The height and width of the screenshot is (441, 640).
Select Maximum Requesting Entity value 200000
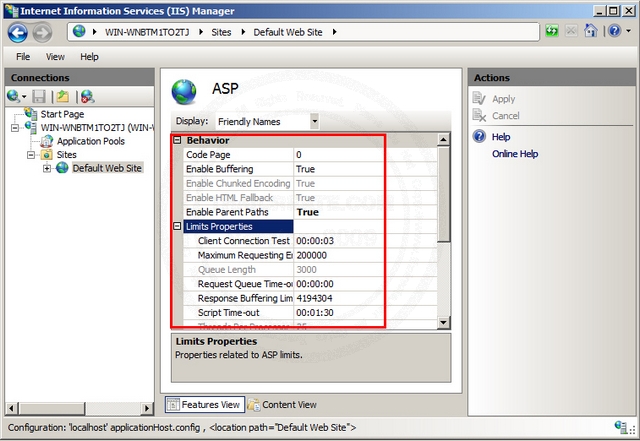pyautogui.click(x=365, y=255)
